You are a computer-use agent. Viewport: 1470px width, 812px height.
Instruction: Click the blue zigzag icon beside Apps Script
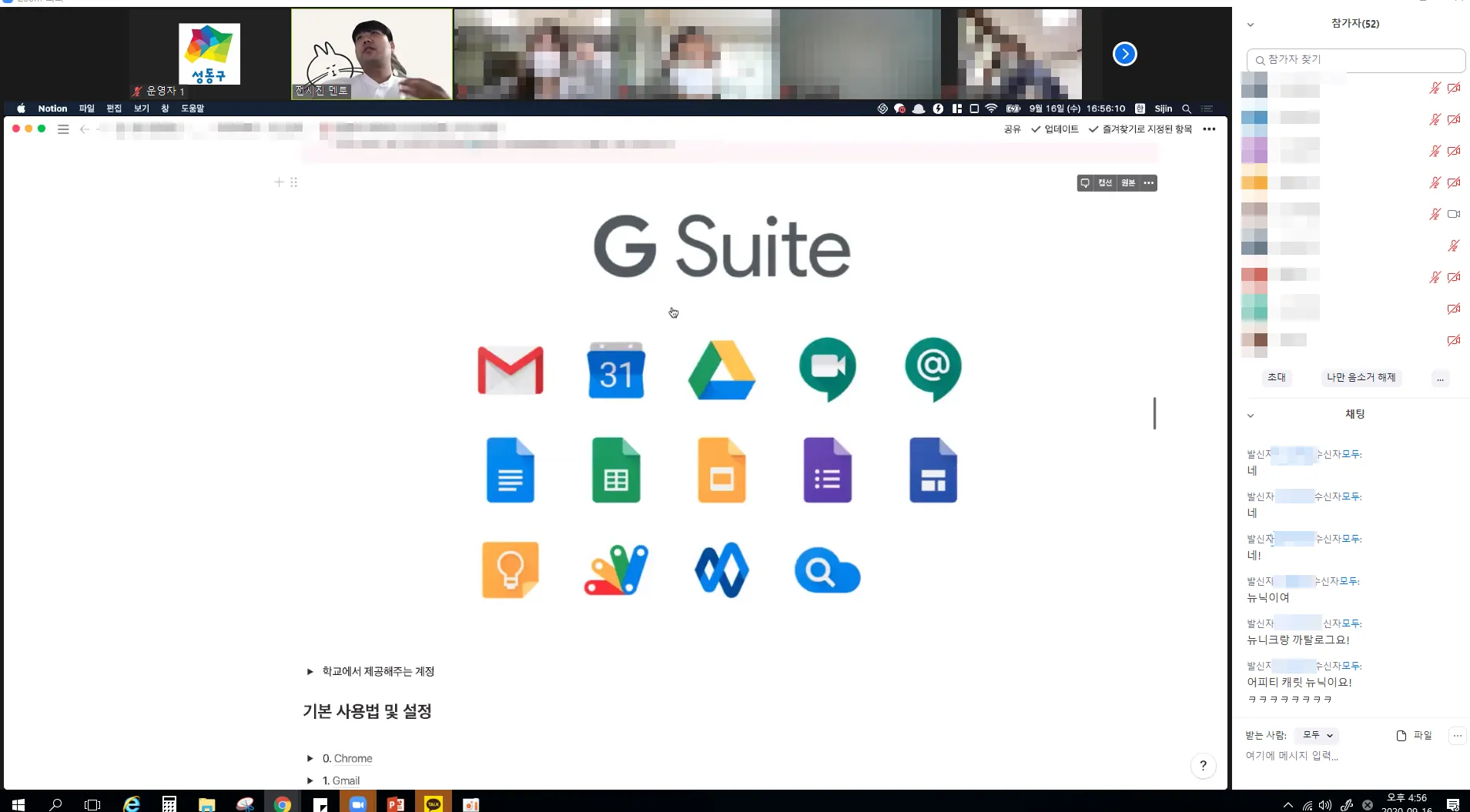tap(722, 570)
